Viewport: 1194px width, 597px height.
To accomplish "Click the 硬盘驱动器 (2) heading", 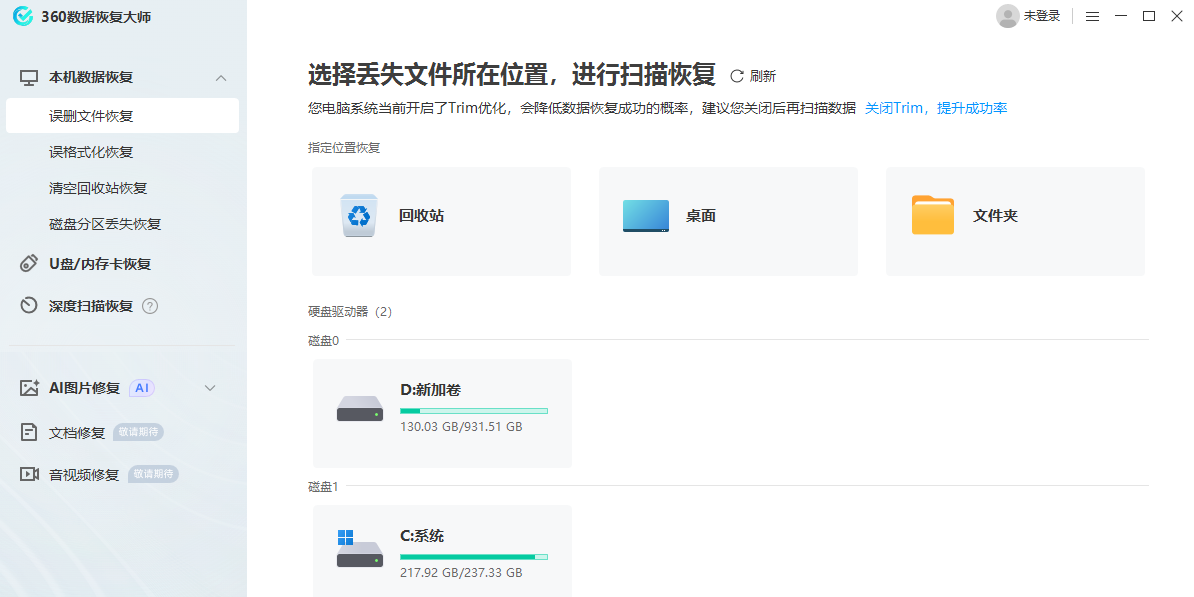I will 350,311.
